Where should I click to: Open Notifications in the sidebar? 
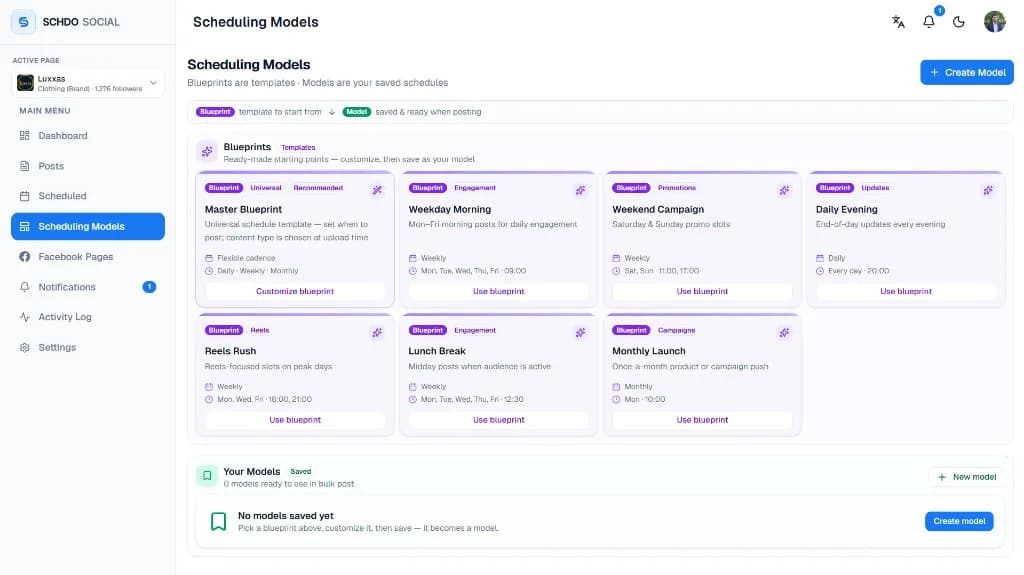[88, 287]
